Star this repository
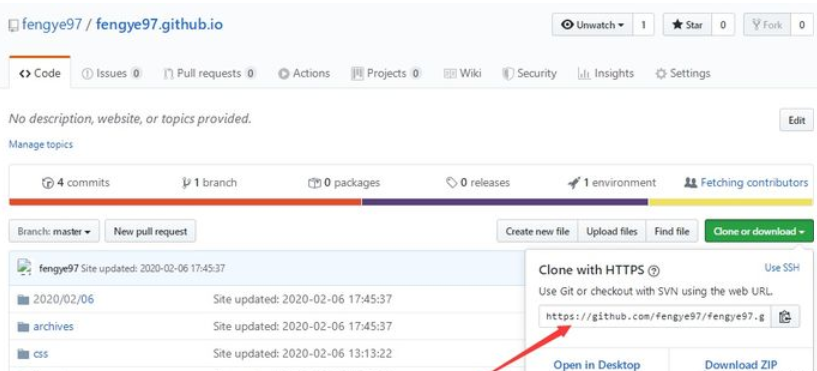The height and width of the screenshot is (371, 817). tap(687, 24)
